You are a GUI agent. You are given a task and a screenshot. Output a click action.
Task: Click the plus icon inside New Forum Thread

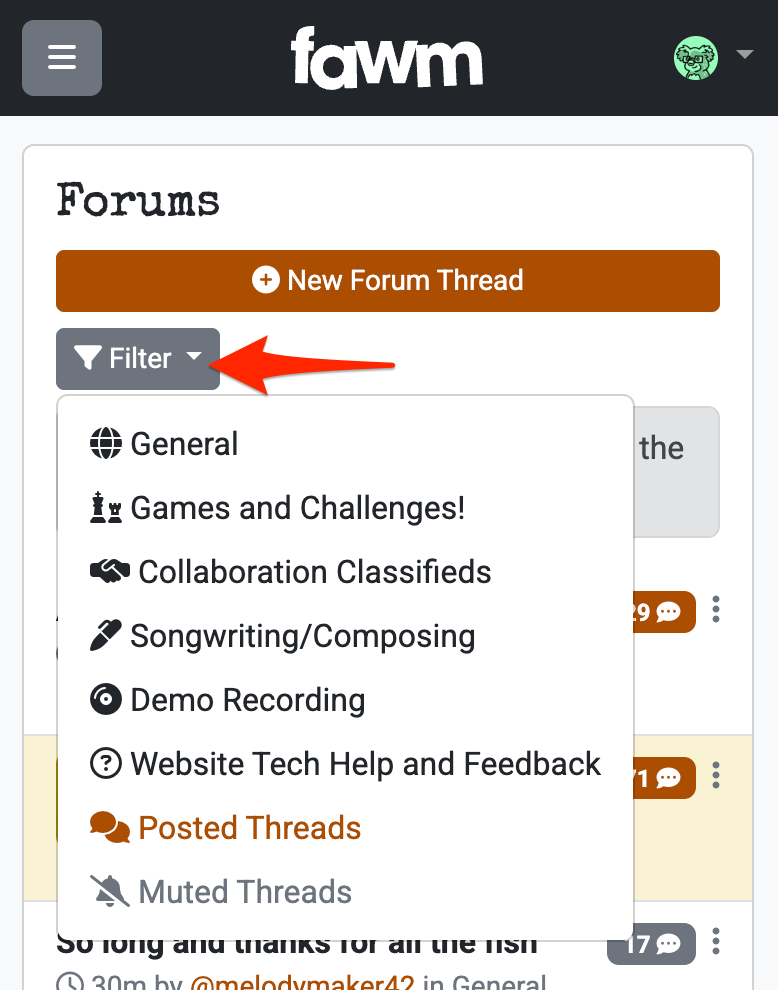265,281
